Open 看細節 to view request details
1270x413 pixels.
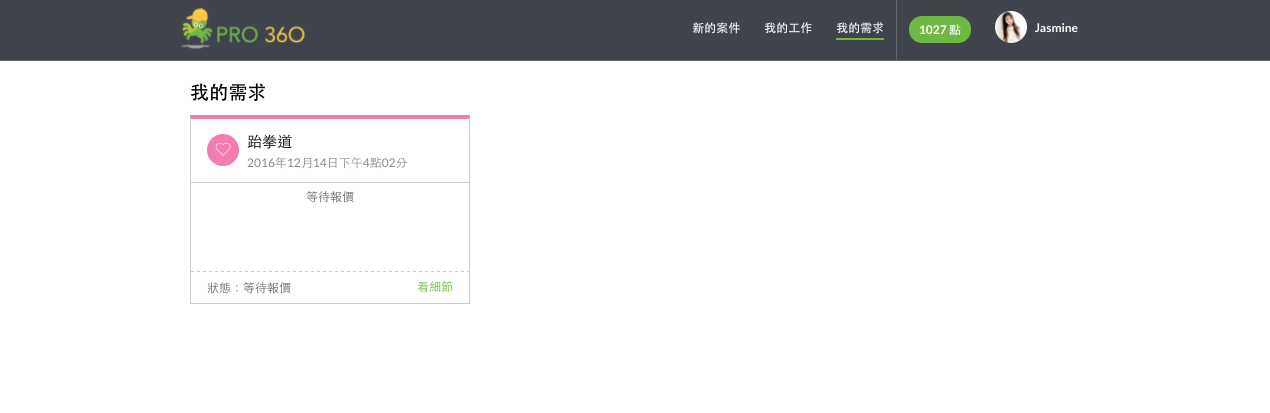click(x=435, y=287)
